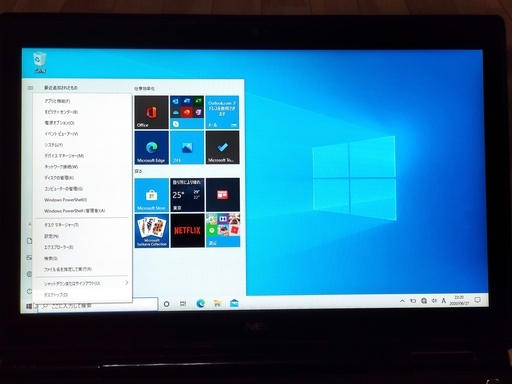512x384 pixels.
Task: Open Task View on the taskbar
Action: (x=183, y=304)
